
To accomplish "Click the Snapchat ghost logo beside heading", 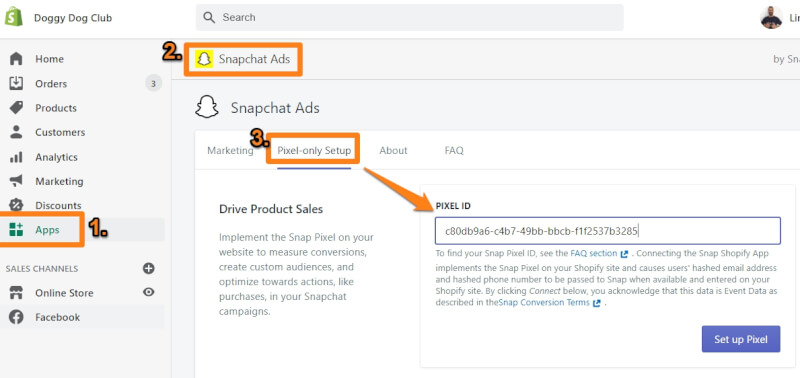I will [x=207, y=107].
